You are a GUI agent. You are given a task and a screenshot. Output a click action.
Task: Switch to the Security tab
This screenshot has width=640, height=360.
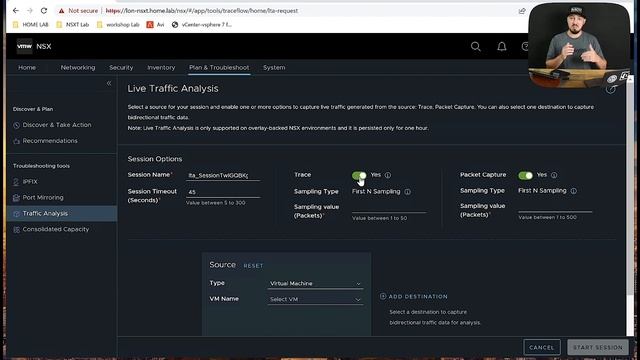tap(121, 67)
